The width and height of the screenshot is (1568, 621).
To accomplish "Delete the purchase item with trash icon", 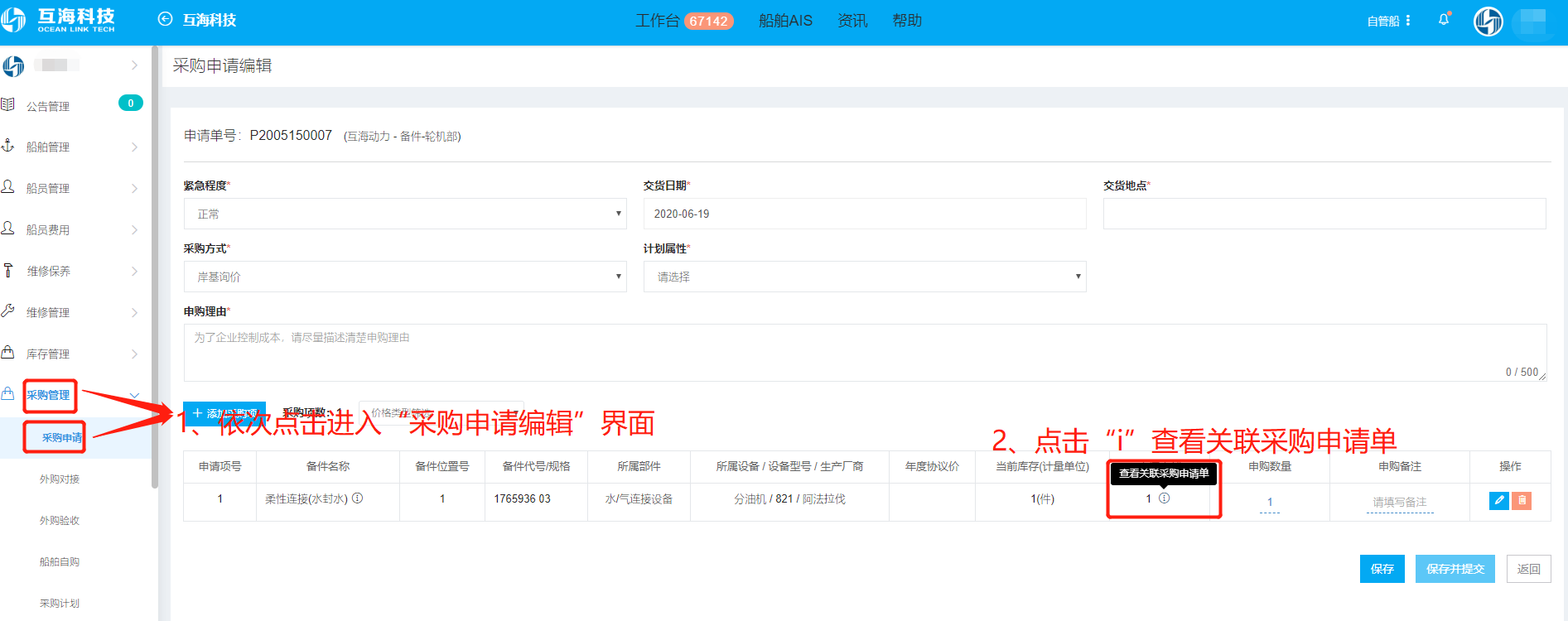I will click(x=1522, y=500).
